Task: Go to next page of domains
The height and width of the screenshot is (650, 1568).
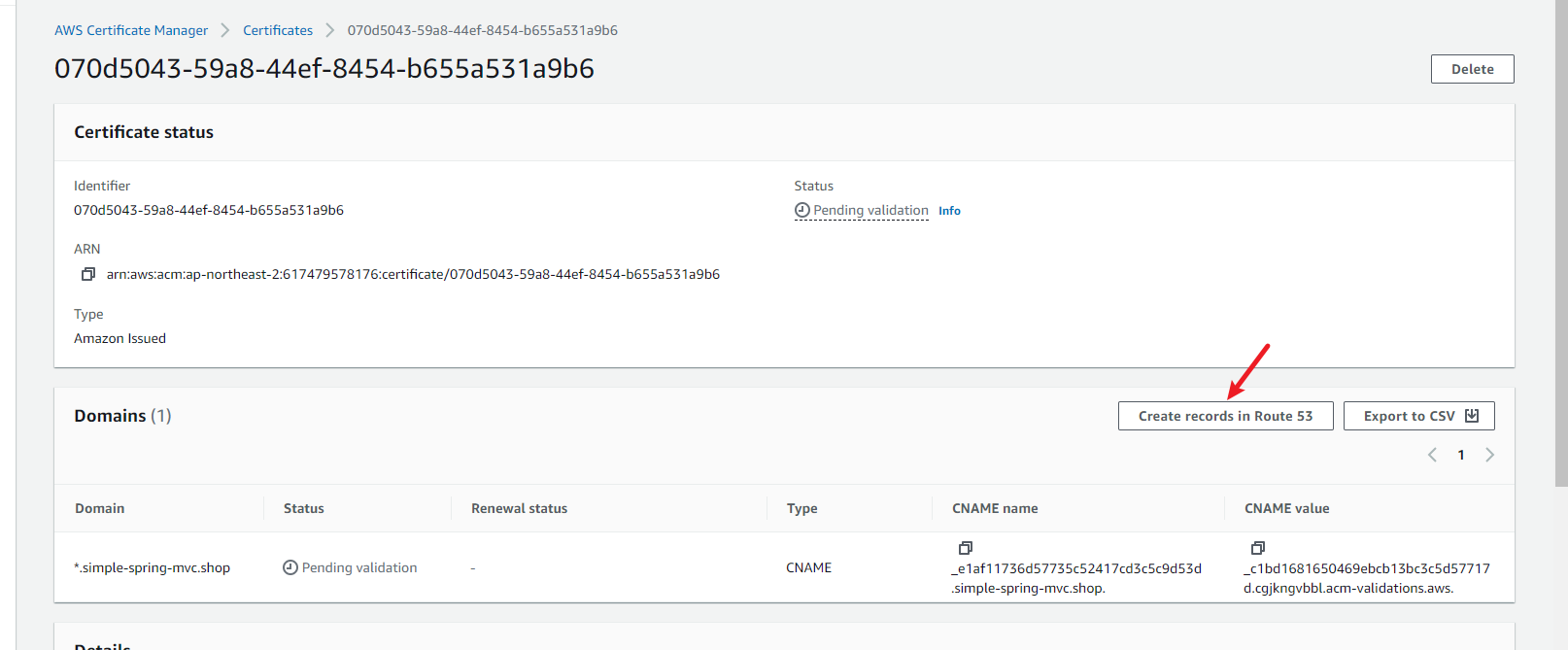Action: [x=1490, y=455]
